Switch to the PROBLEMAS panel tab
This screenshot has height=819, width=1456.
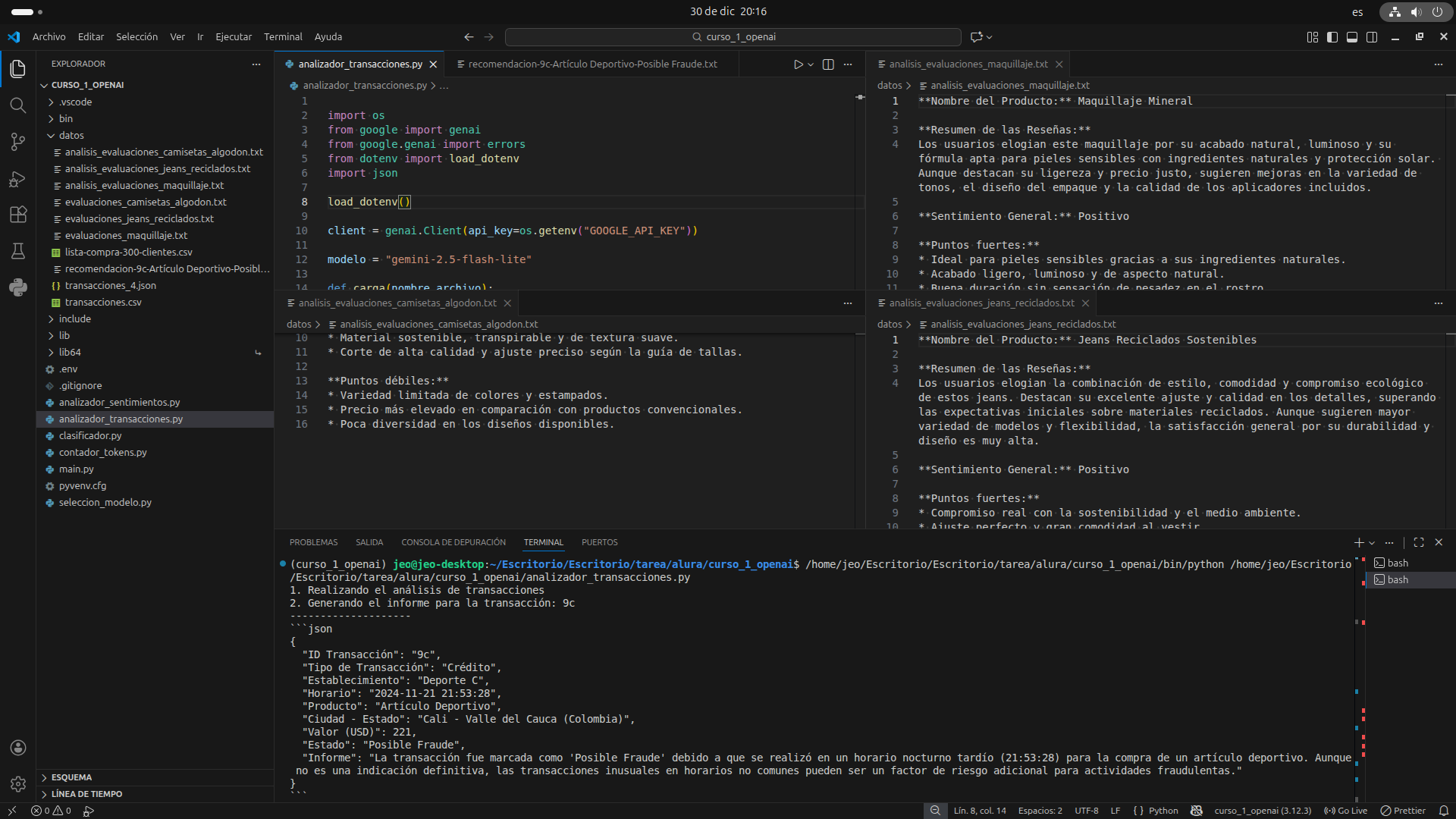(x=313, y=542)
